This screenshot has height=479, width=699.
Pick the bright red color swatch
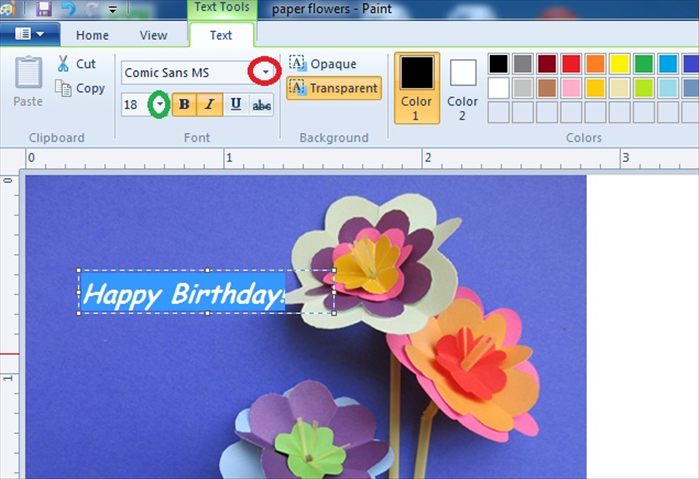[x=571, y=64]
